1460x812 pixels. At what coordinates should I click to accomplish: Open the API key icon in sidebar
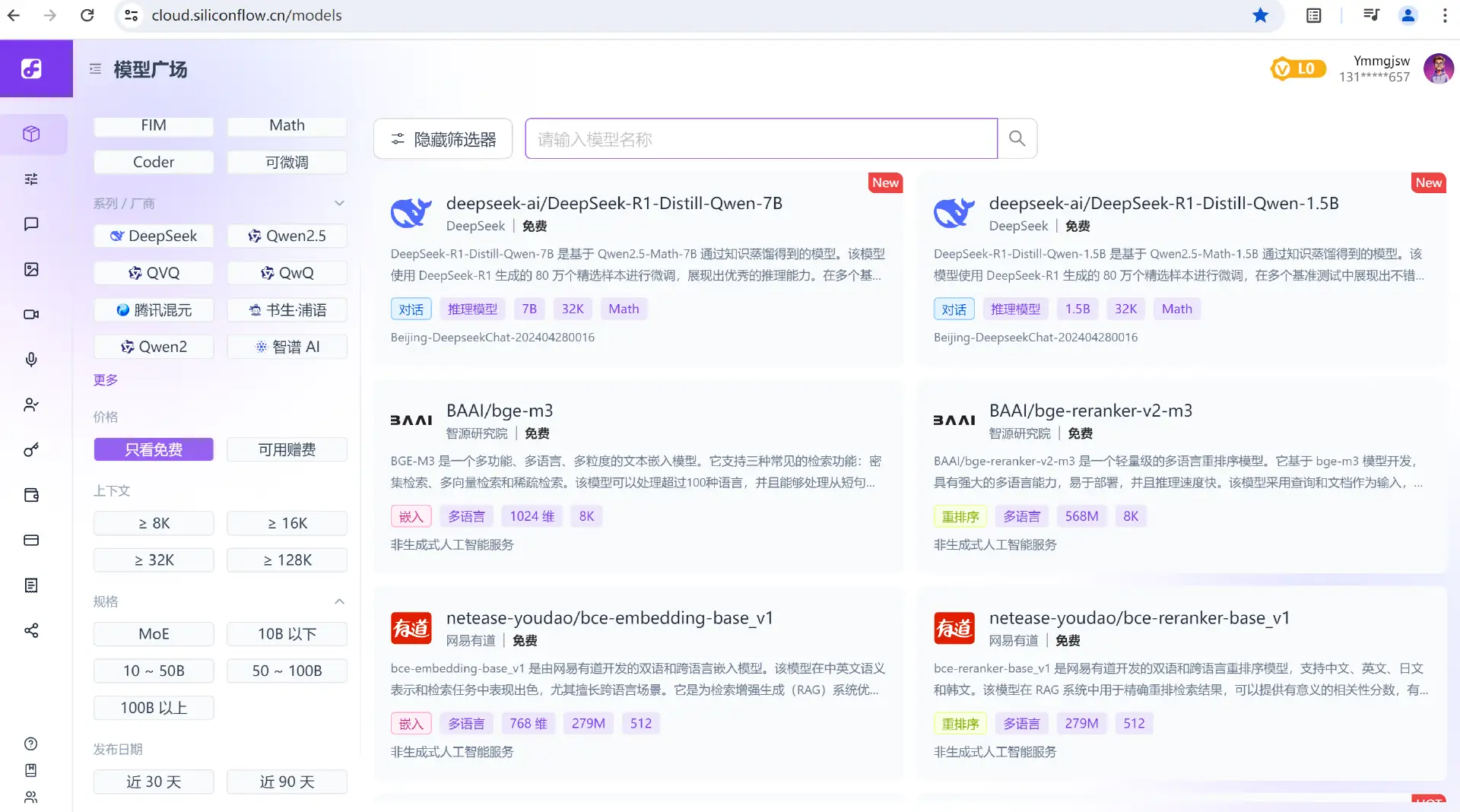(31, 450)
